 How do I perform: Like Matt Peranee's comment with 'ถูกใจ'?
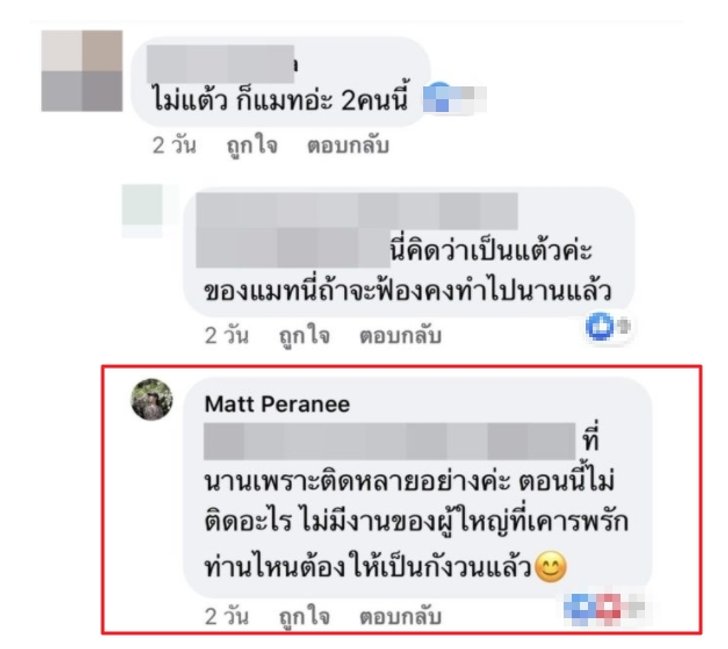tap(304, 617)
